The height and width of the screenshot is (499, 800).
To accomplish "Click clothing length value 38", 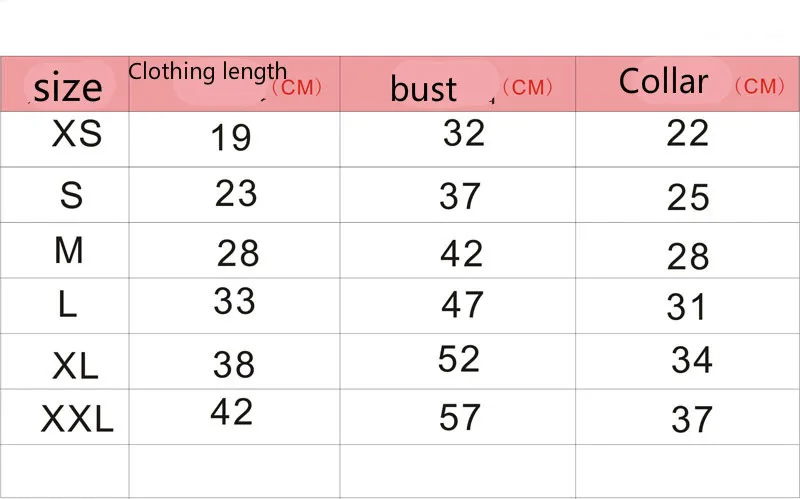I will tap(234, 365).
